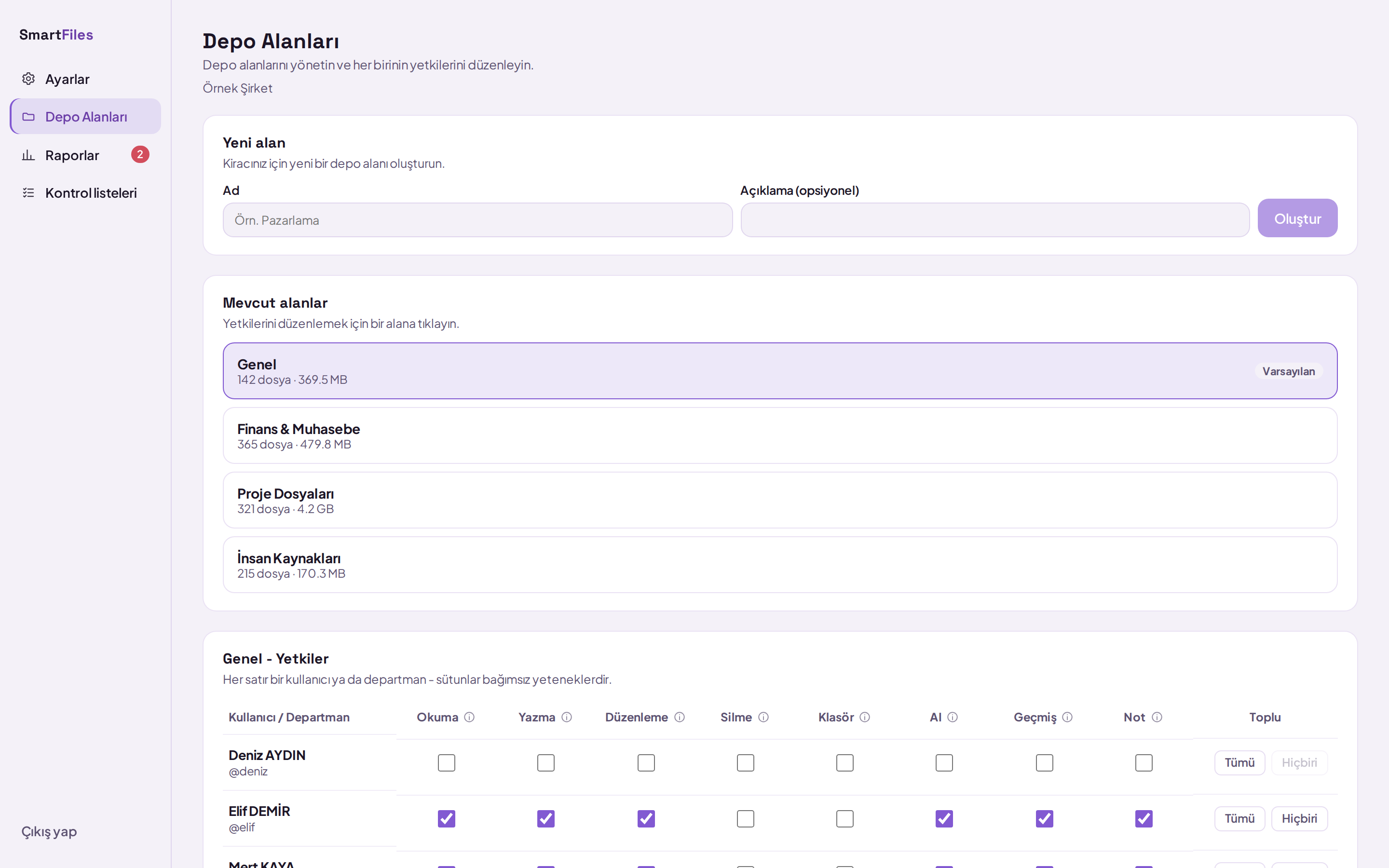Click the Varsayılan badge on Genel
1389x868 pixels.
(x=1289, y=371)
